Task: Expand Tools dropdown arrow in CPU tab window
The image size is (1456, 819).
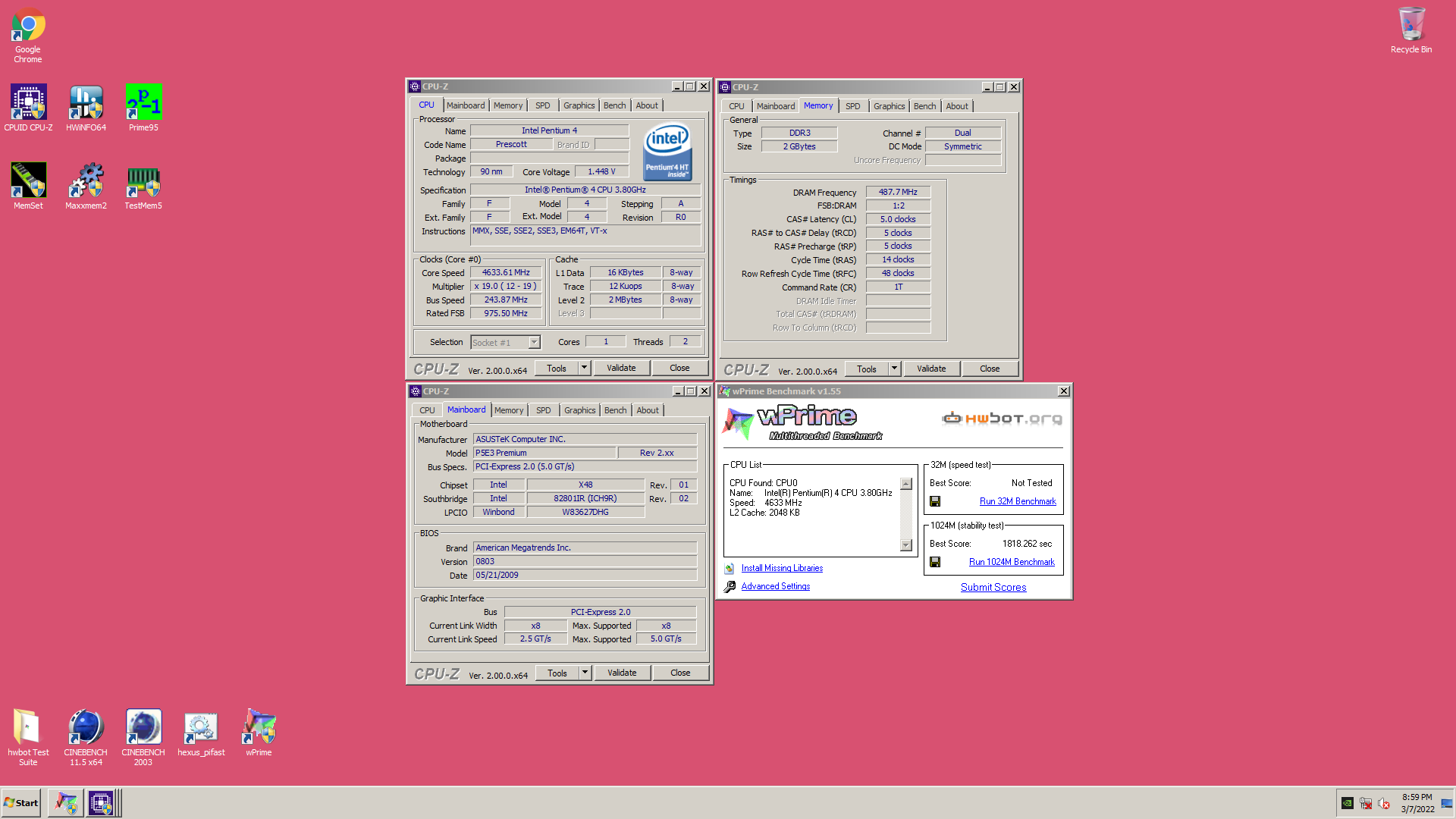Action: tap(584, 368)
